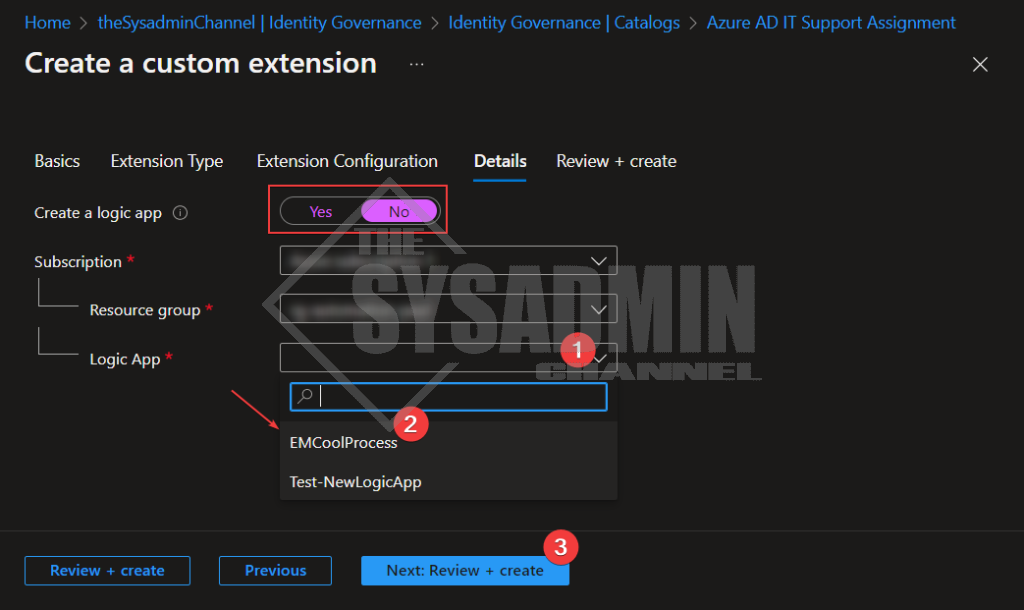Switch to the Basics tab
Image resolution: width=1024 pixels, height=610 pixels.
tap(57, 161)
